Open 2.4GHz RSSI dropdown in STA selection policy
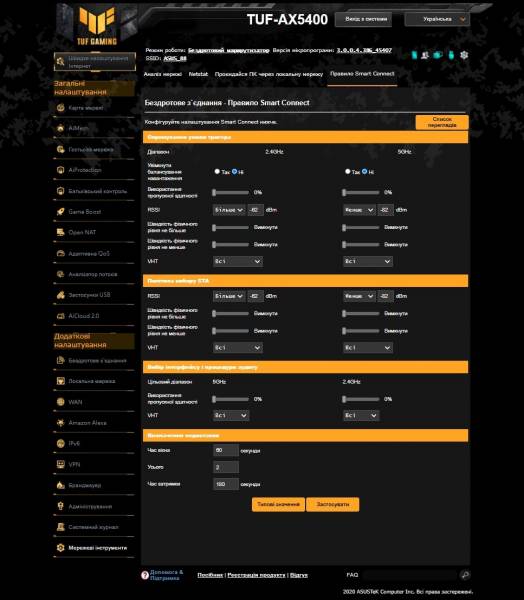The width and height of the screenshot is (524, 600). (229, 296)
